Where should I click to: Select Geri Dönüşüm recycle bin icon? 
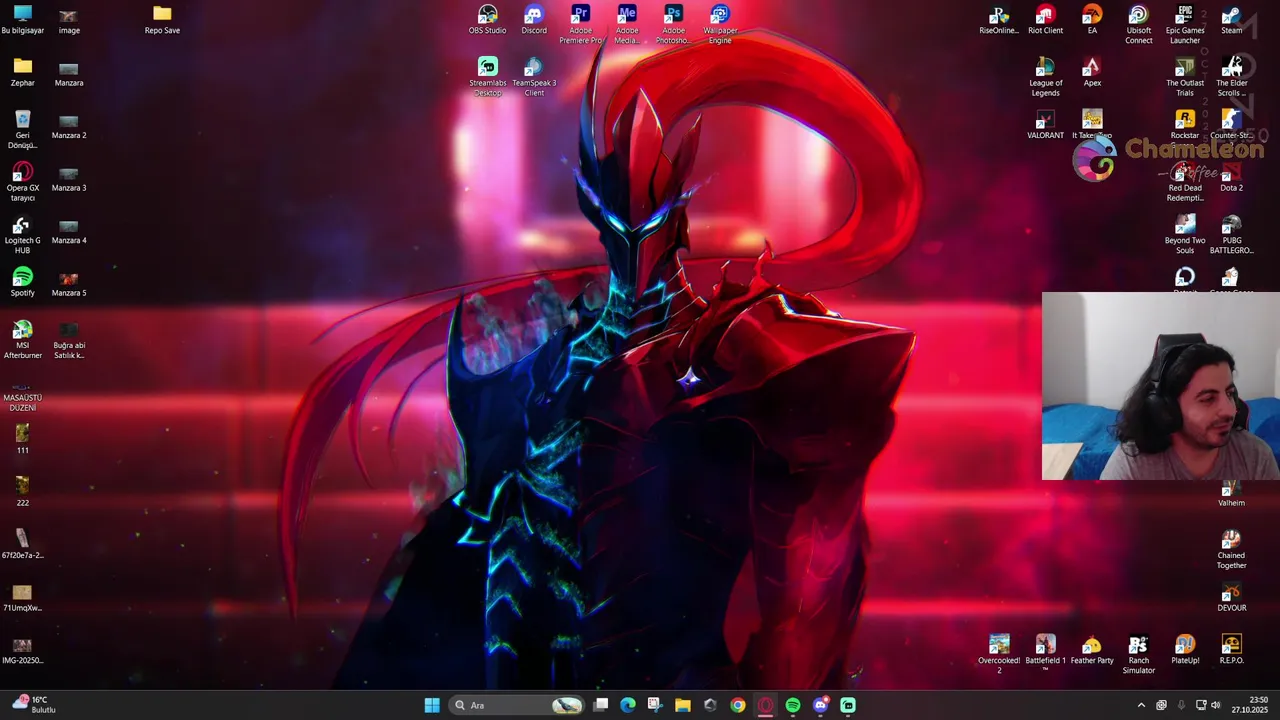pyautogui.click(x=22, y=129)
